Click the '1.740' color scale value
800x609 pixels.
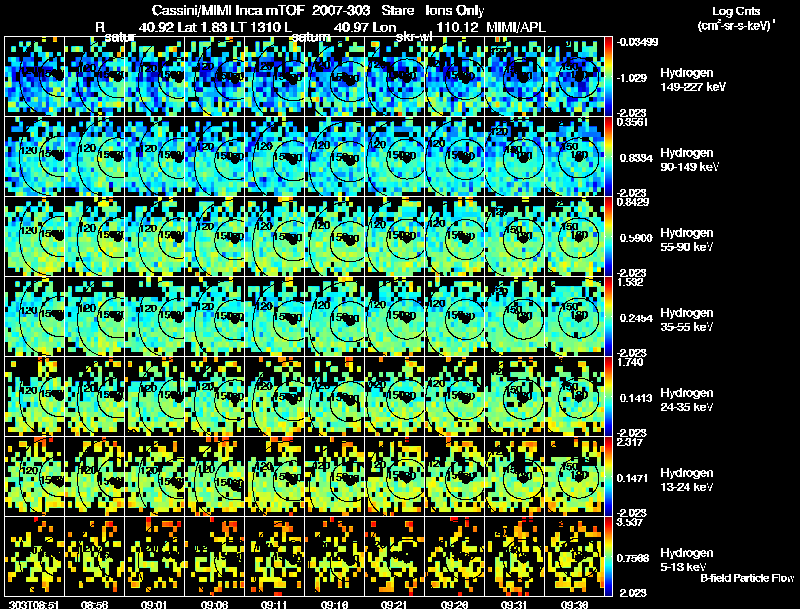click(630, 362)
